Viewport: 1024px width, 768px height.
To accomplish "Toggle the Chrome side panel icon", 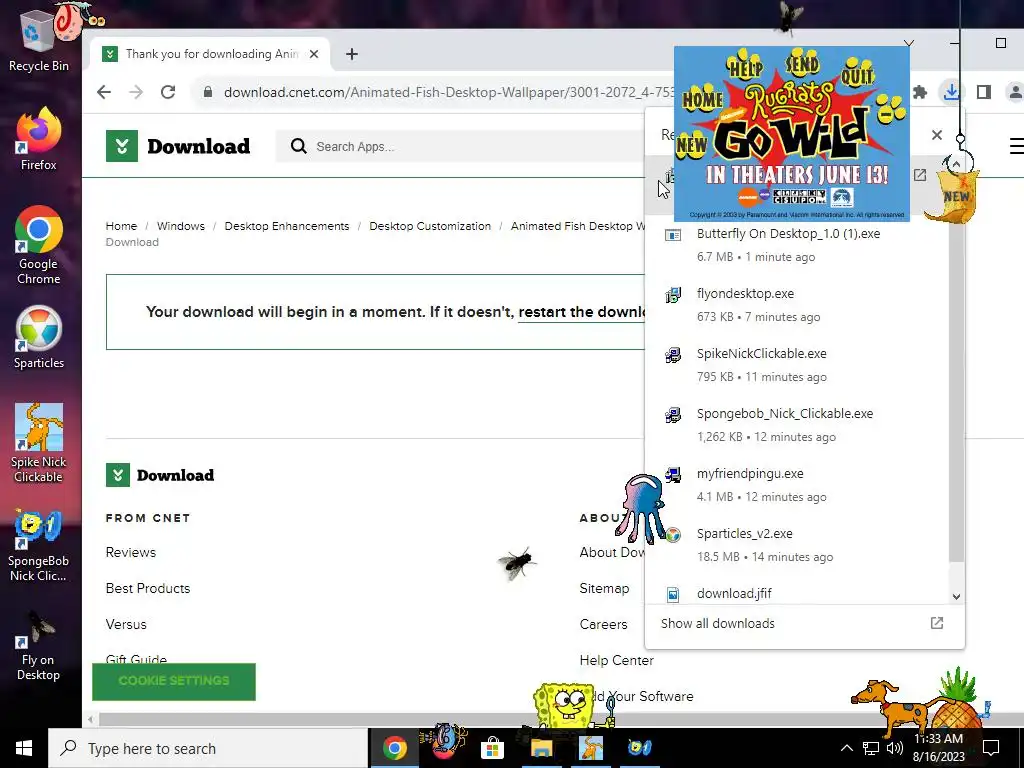I will pos(984,92).
